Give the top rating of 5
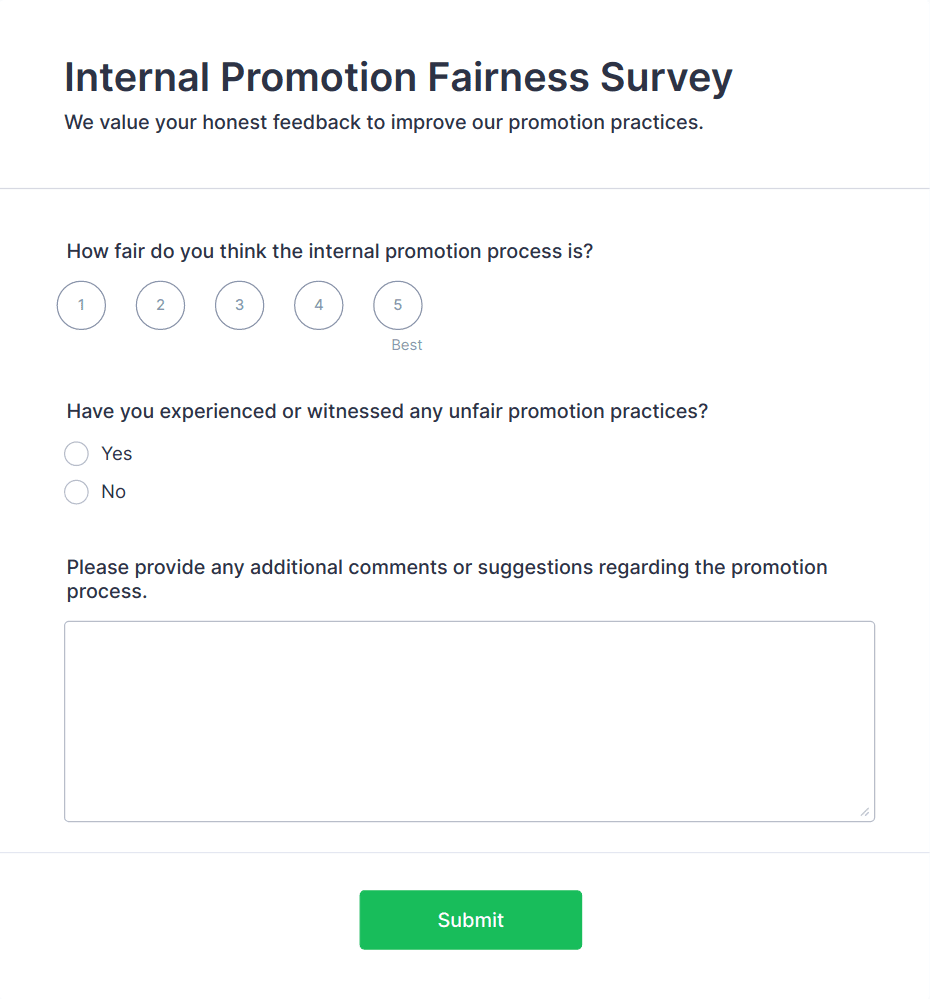 397,305
